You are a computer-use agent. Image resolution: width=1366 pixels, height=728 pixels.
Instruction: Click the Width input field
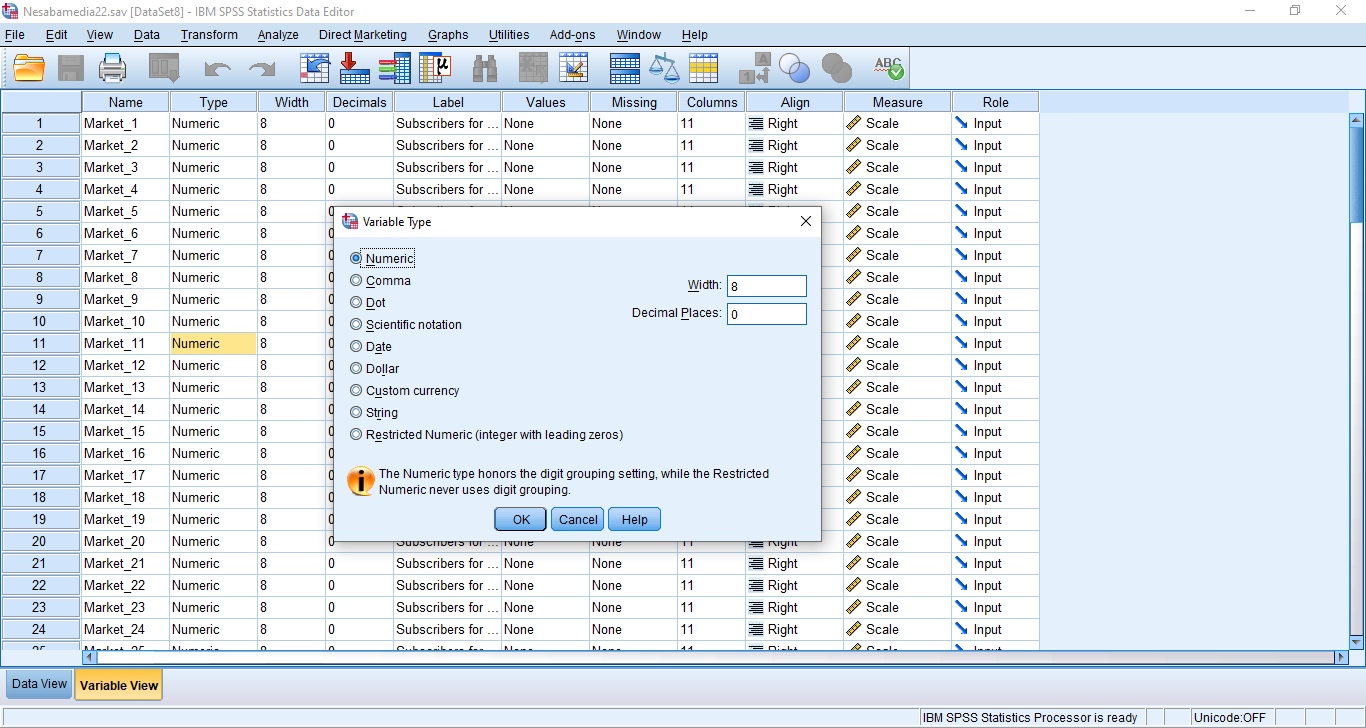click(x=766, y=286)
